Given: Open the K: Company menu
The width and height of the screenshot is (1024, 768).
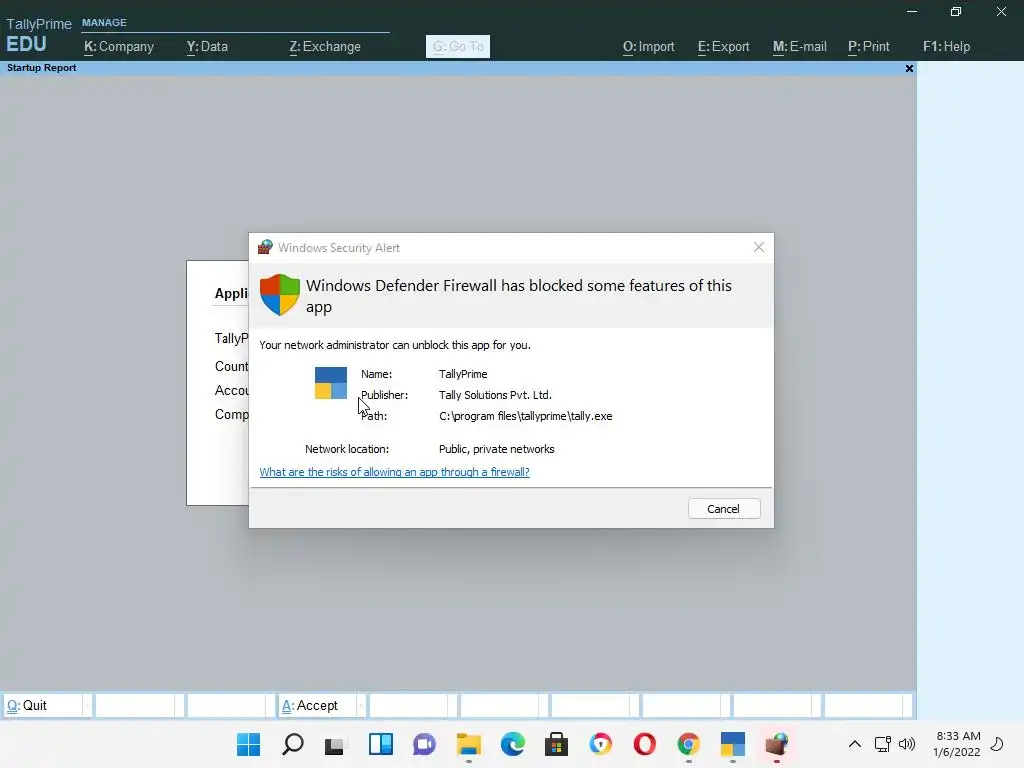Looking at the screenshot, I should 119,46.
